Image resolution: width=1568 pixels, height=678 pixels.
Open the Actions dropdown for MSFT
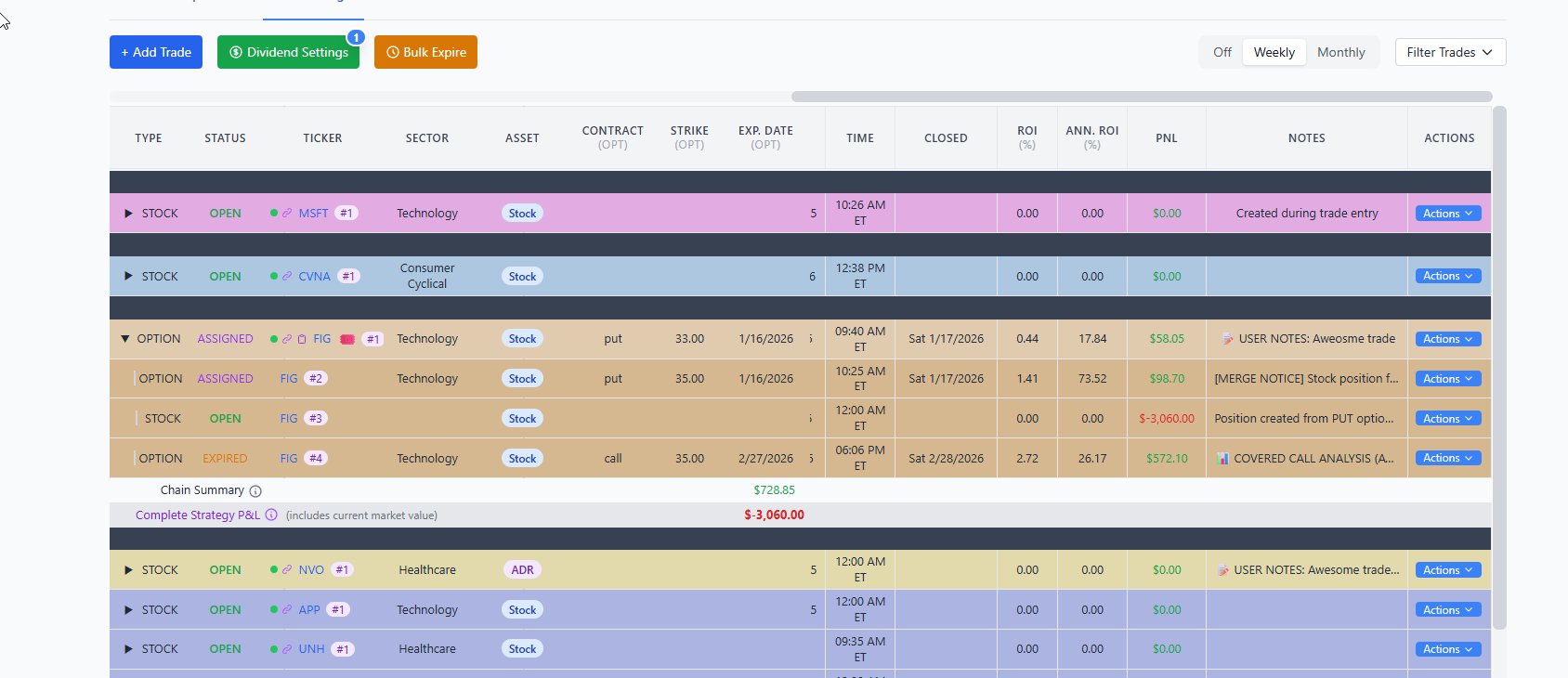(x=1447, y=214)
